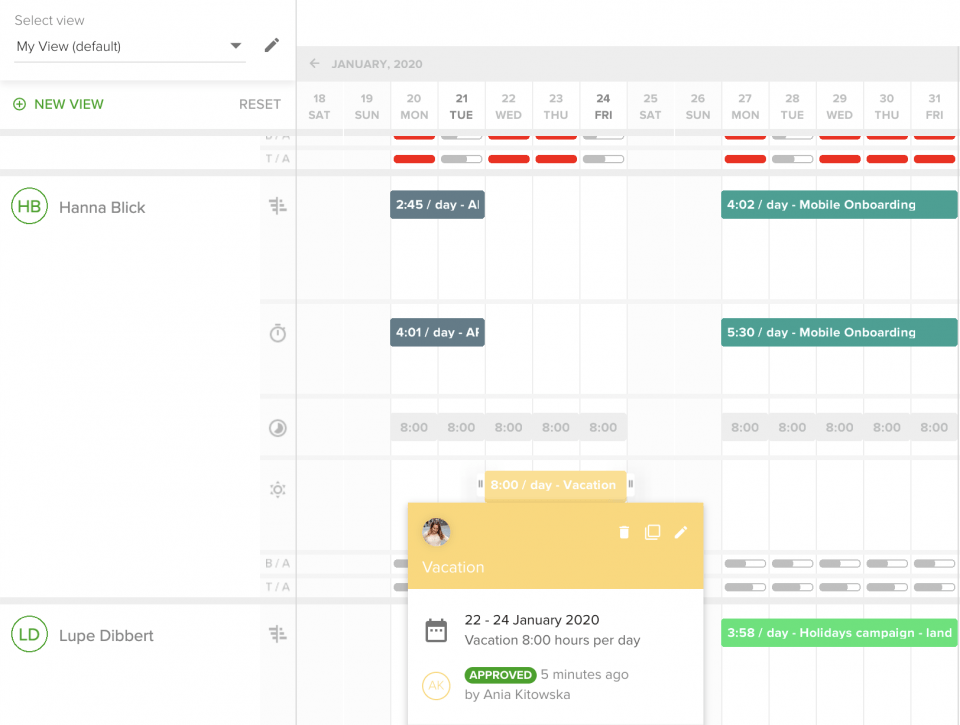Viewport: 960px width, 725px height.
Task: Open the 4:02 / day Mobile Onboarding booking
Action: (839, 205)
